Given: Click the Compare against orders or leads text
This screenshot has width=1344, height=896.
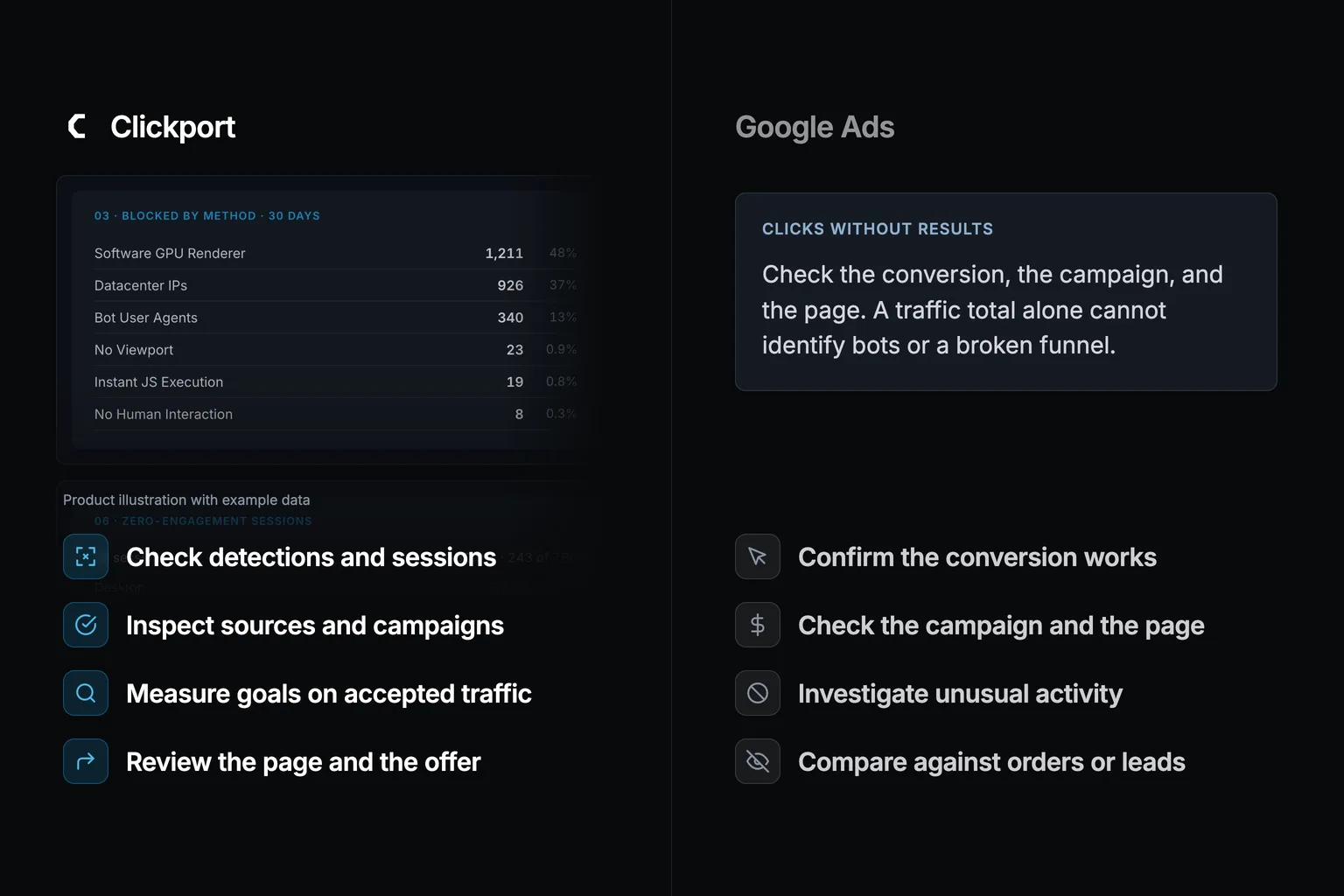Looking at the screenshot, I should (991, 762).
